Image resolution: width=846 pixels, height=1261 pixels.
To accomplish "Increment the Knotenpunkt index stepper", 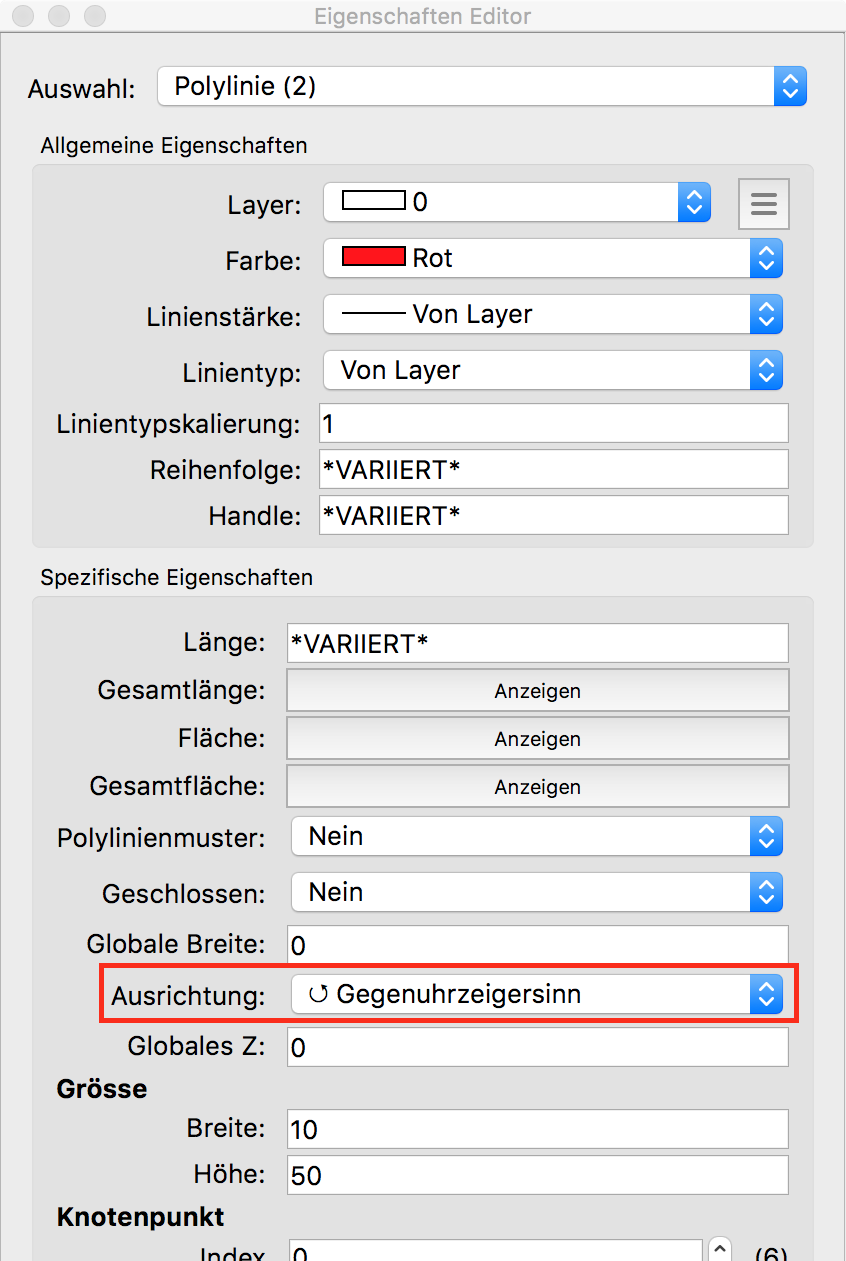I will coord(720,1247).
